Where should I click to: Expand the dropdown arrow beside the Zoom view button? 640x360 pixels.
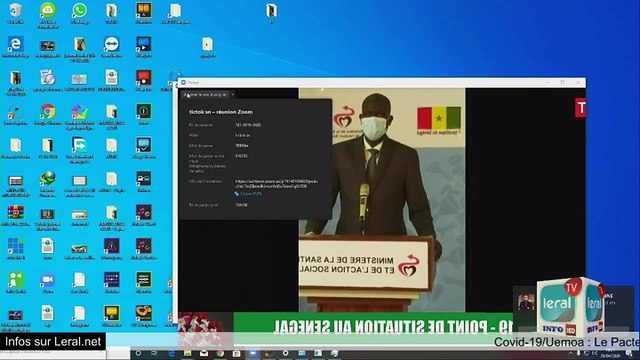click(233, 95)
